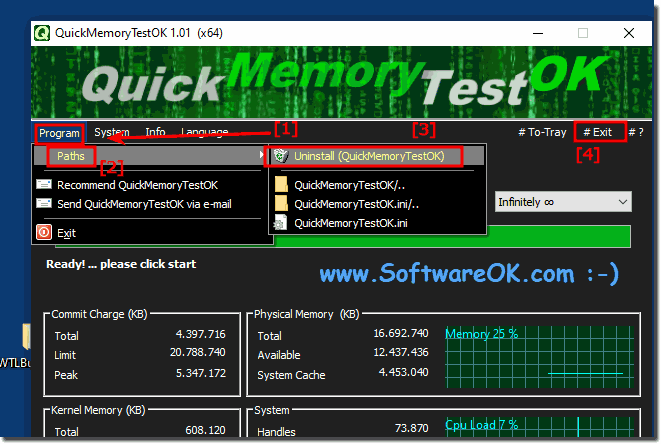Close the QuickMemoryTestOK window

pyautogui.click(x=629, y=33)
